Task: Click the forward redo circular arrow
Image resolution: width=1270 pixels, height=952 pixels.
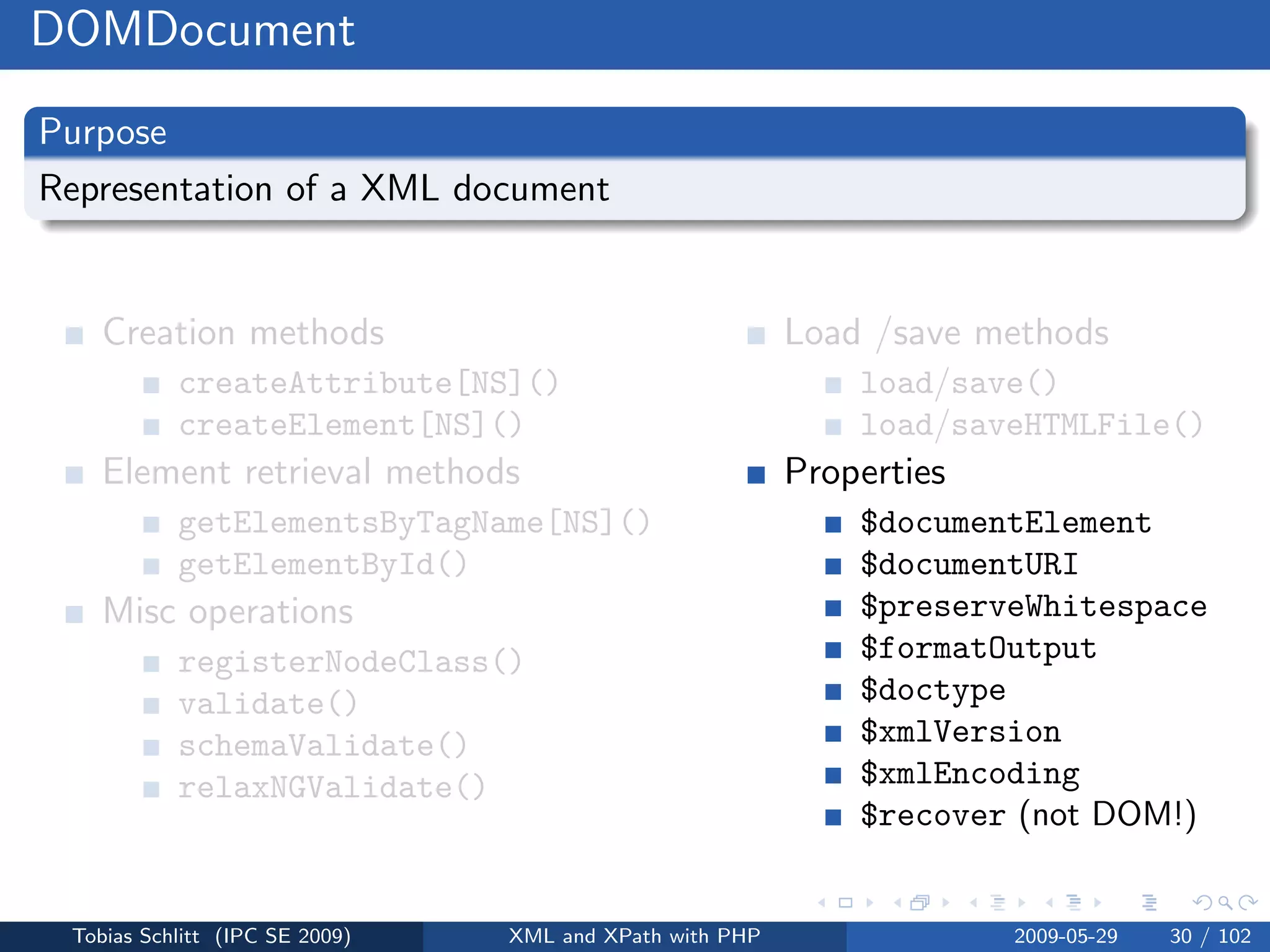Action: coord(1248,903)
